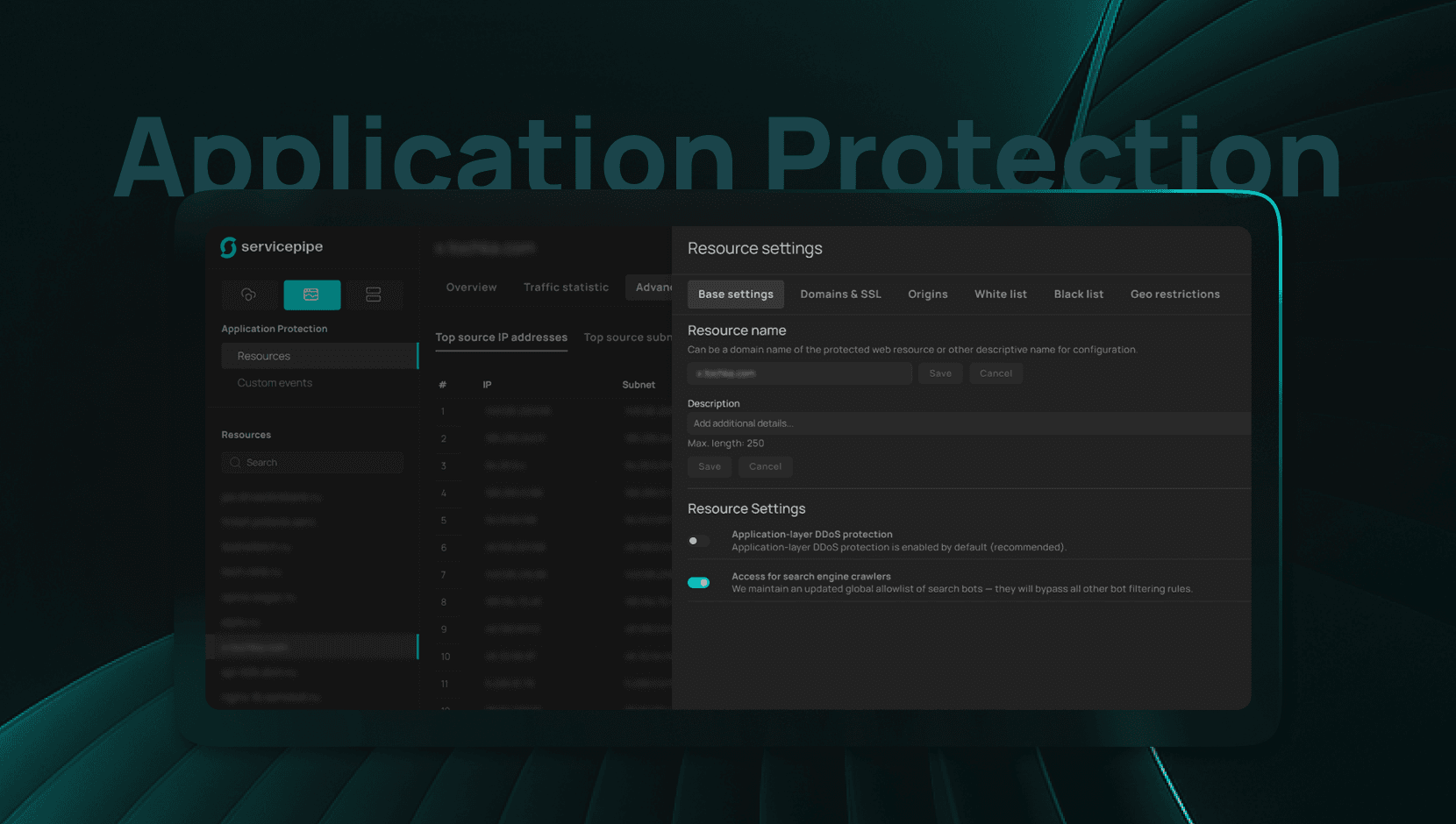
Task: Open the Overview tab
Action: (471, 288)
